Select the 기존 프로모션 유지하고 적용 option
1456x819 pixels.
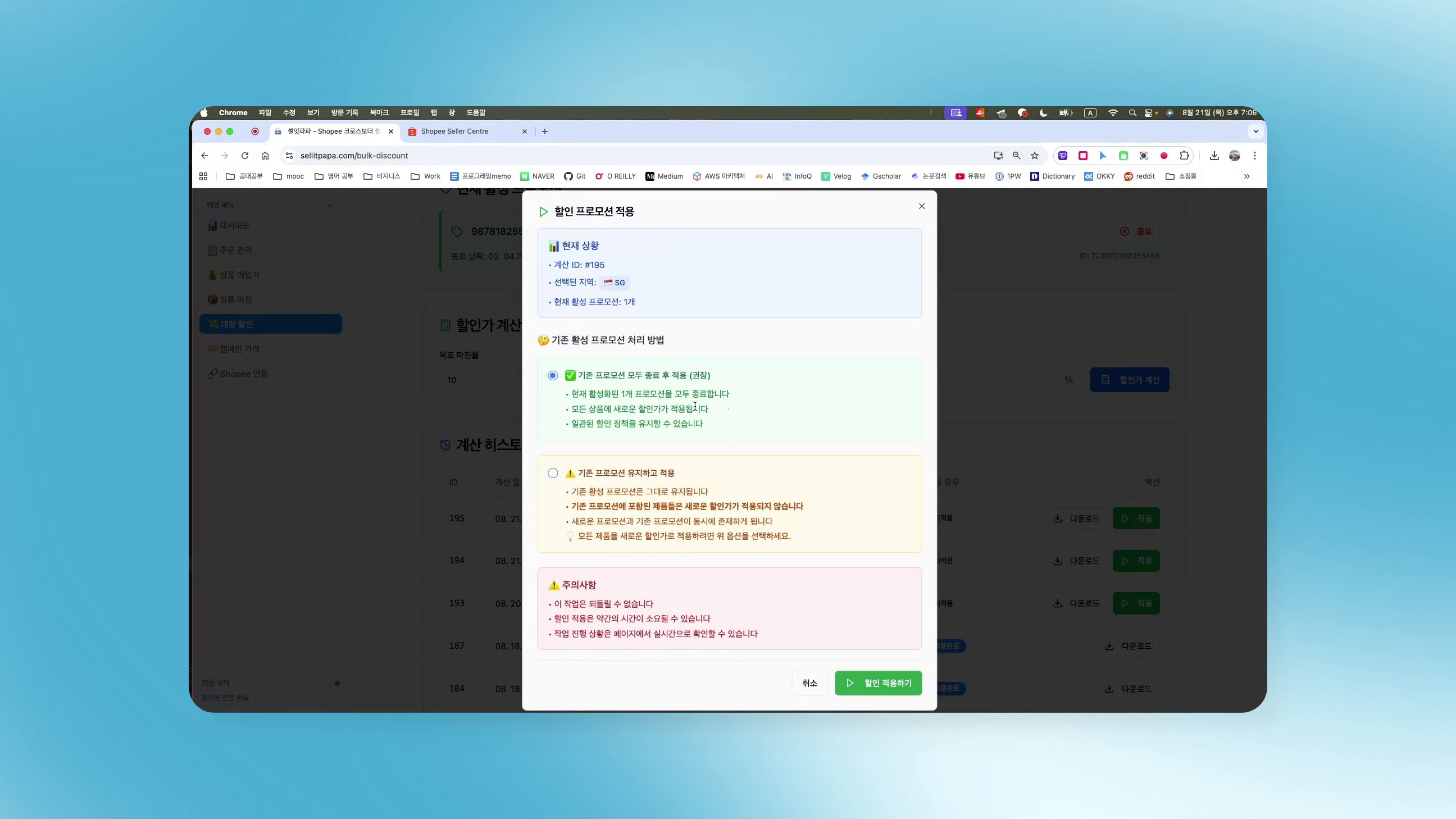[553, 473]
